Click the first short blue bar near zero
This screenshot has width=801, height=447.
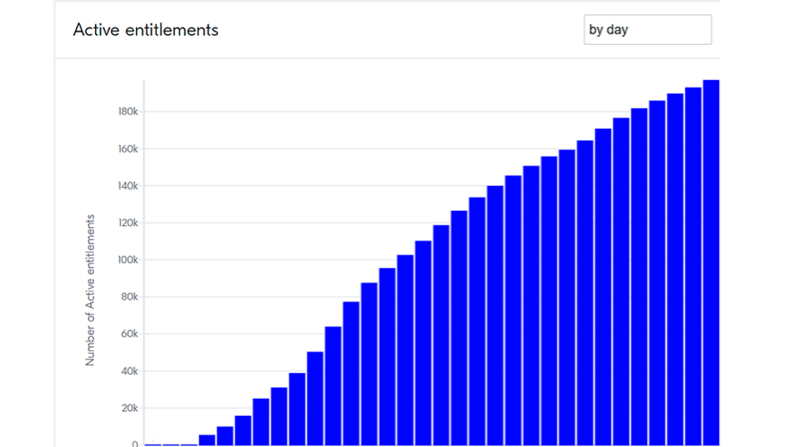click(x=207, y=440)
